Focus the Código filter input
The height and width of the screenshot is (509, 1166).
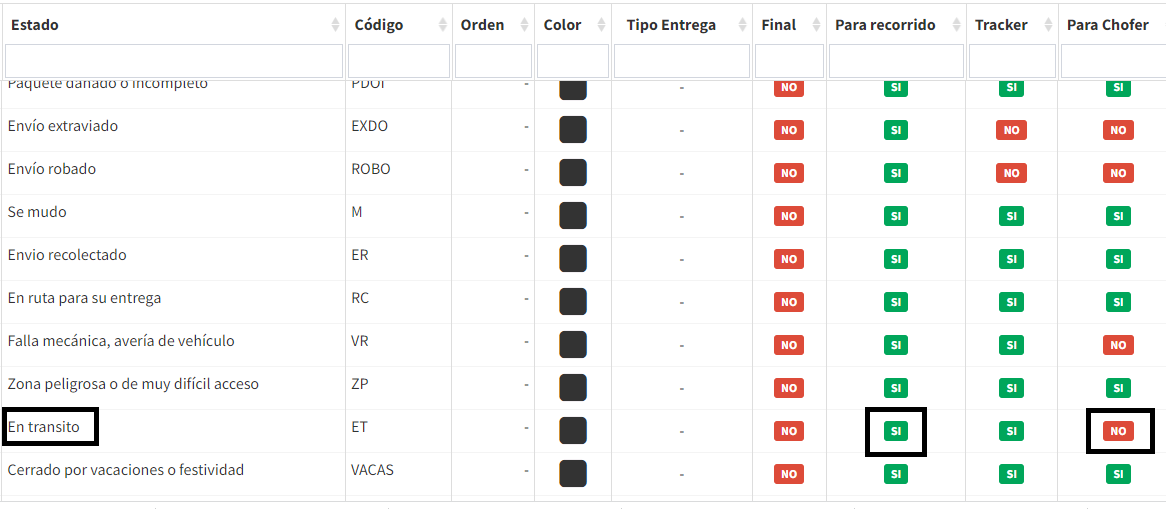[x=399, y=61]
